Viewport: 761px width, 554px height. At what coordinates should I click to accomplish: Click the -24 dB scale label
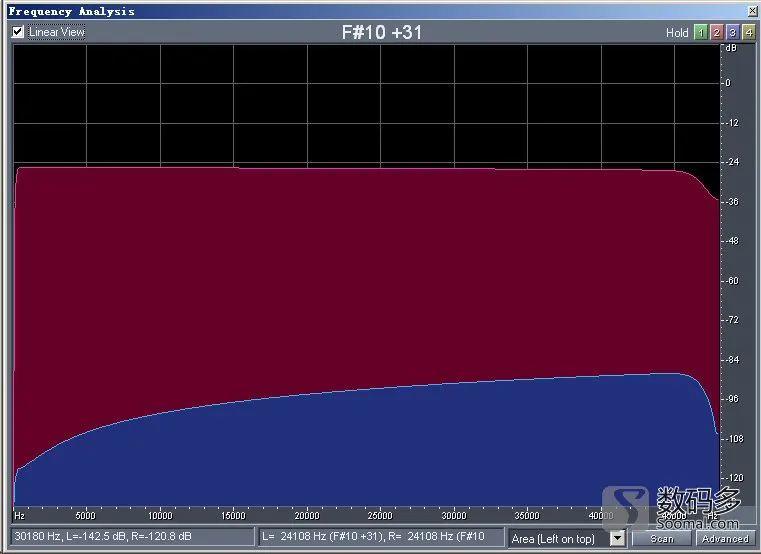(732, 162)
